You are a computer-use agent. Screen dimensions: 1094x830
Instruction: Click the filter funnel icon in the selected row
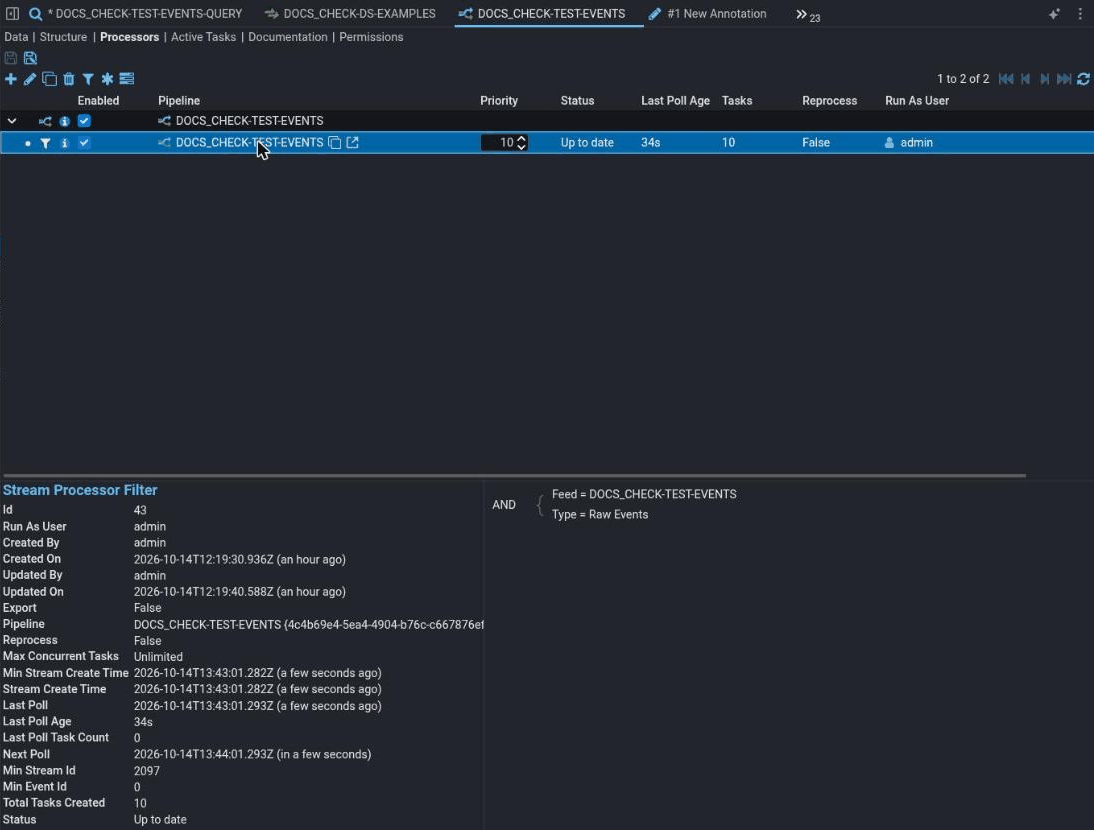click(x=45, y=143)
